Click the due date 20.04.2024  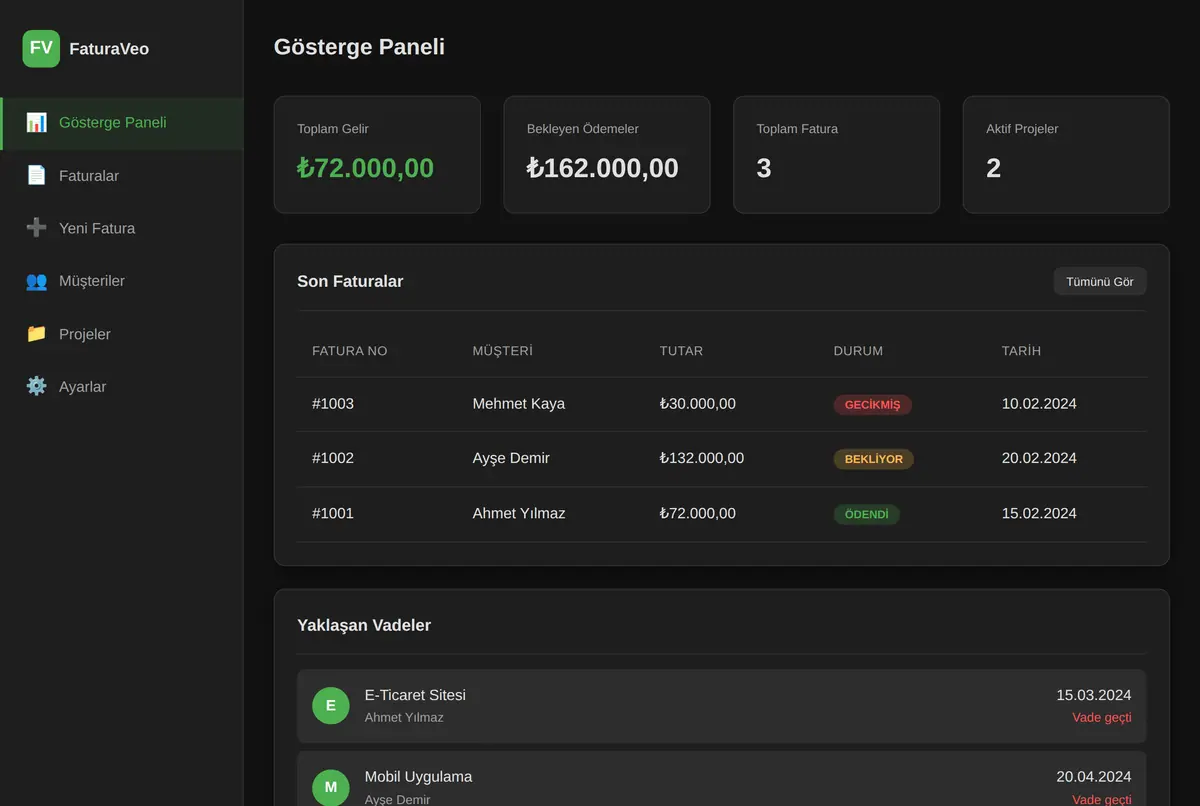click(x=1094, y=778)
